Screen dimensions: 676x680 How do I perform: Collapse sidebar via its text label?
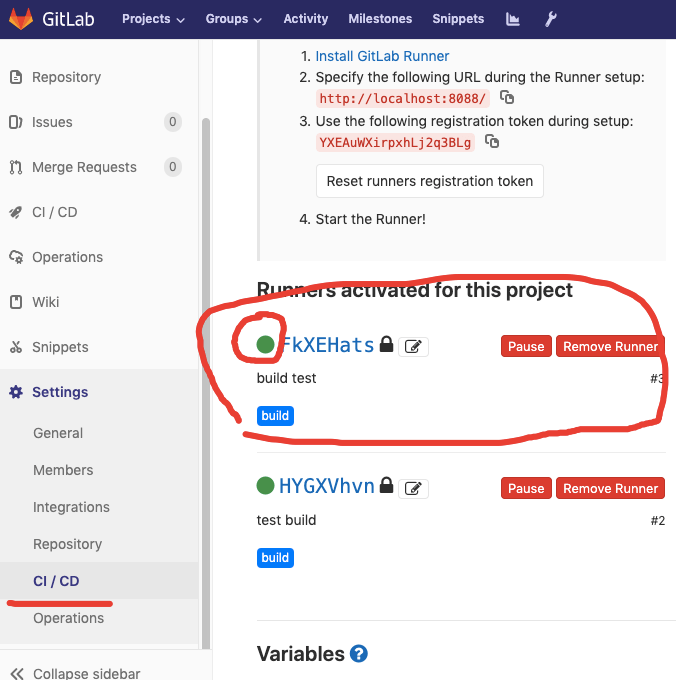click(x=87, y=673)
